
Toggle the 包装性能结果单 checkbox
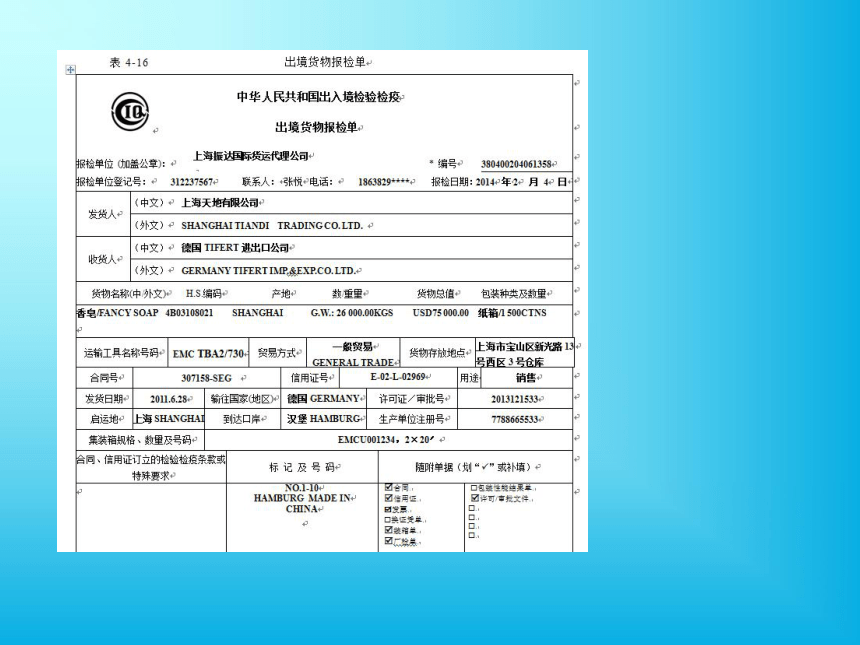click(x=474, y=488)
